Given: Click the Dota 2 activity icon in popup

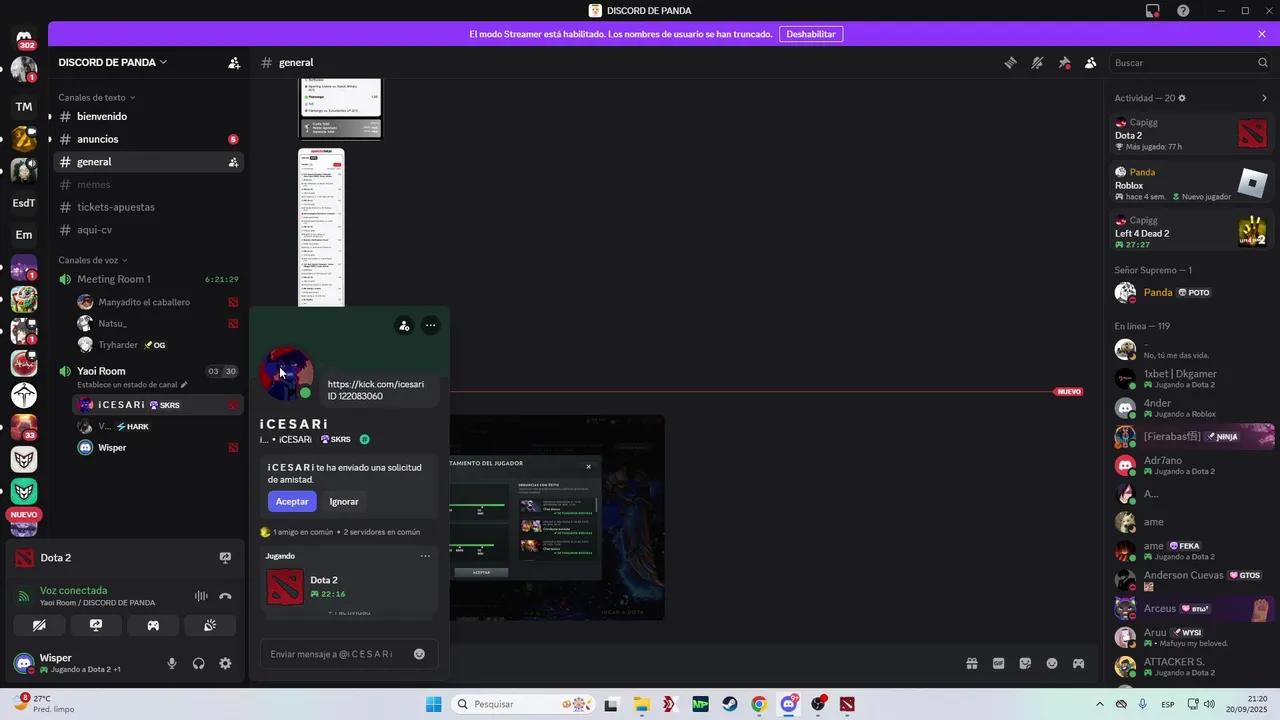Looking at the screenshot, I should [x=285, y=587].
